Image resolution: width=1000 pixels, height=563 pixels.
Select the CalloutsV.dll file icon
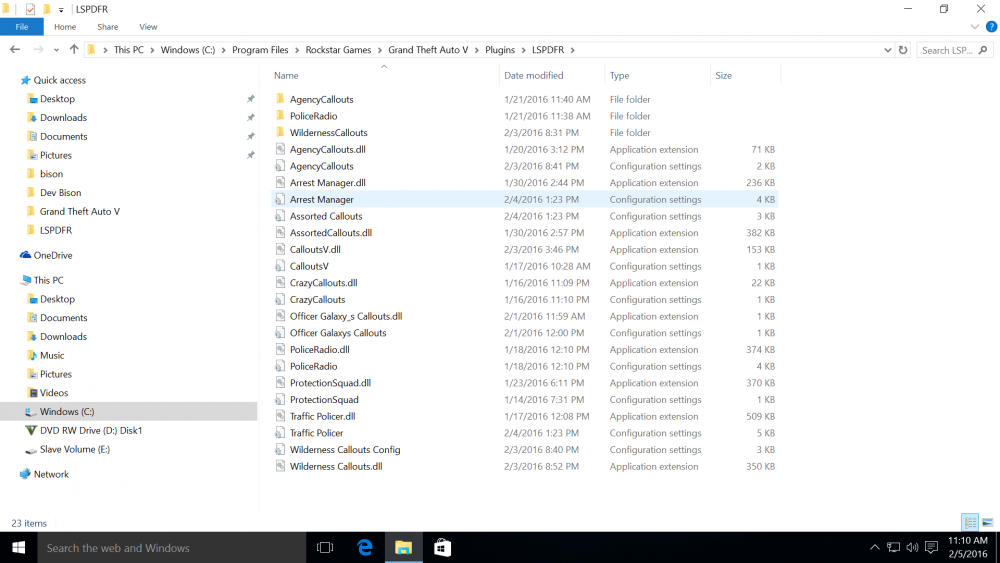280,249
